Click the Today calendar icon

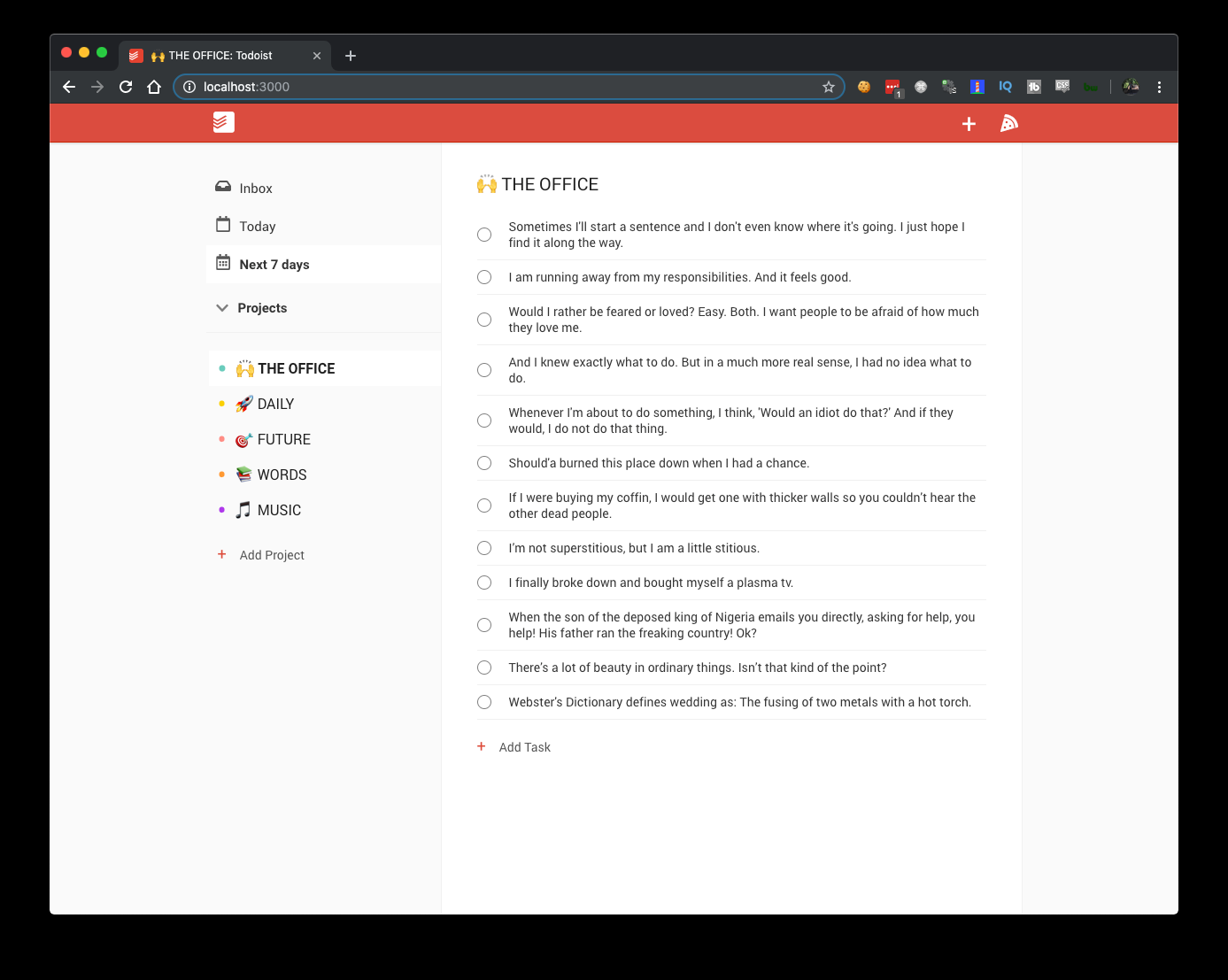tap(222, 225)
